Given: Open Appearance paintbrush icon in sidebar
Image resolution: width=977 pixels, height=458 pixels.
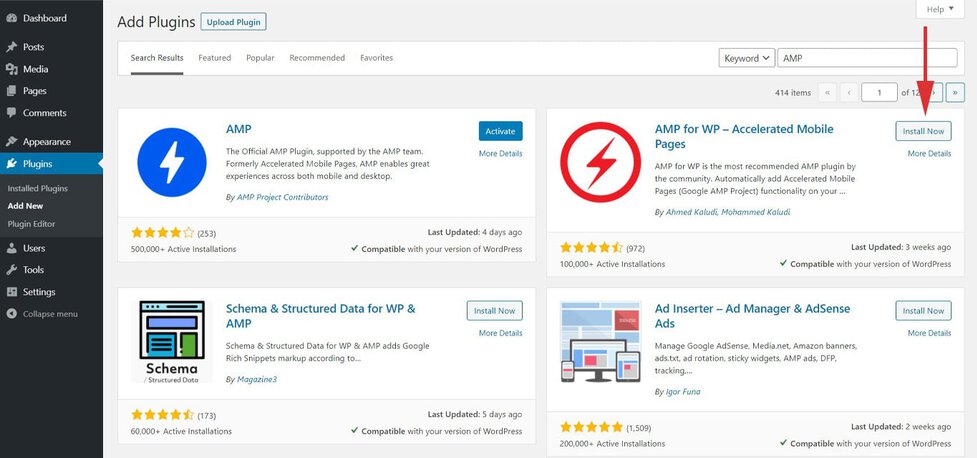Looking at the screenshot, I should (11, 142).
